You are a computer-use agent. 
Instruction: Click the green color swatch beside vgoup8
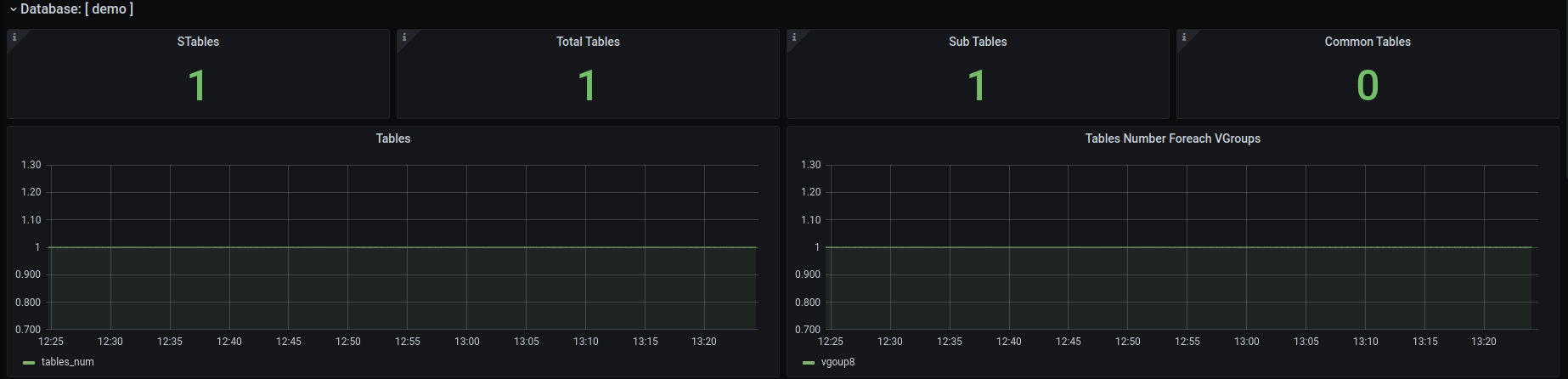click(809, 363)
